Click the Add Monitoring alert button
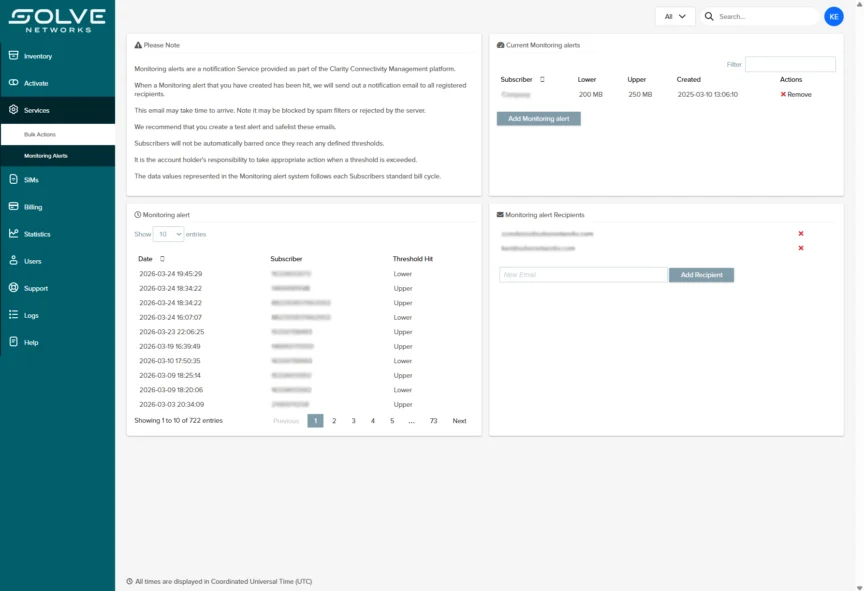 click(x=538, y=118)
